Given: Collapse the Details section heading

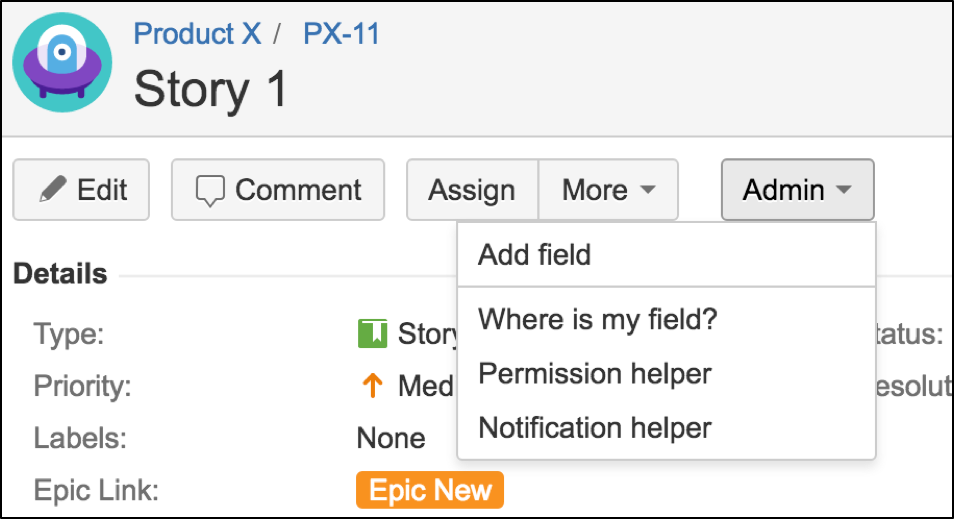Looking at the screenshot, I should [60, 274].
